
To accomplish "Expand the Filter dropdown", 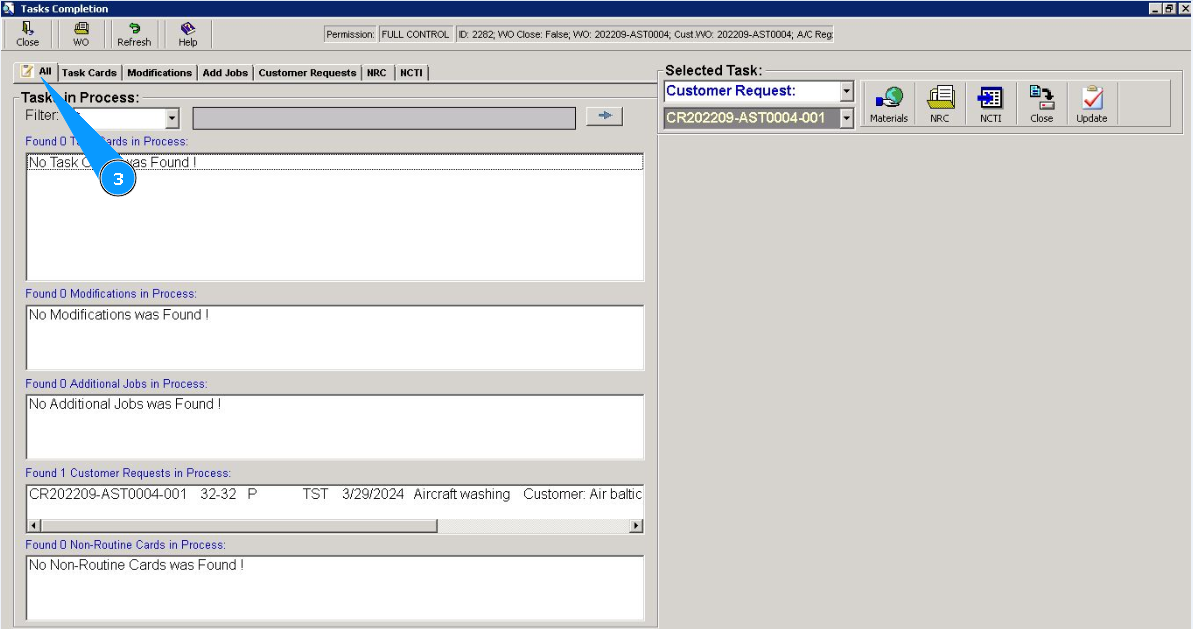I will point(172,118).
